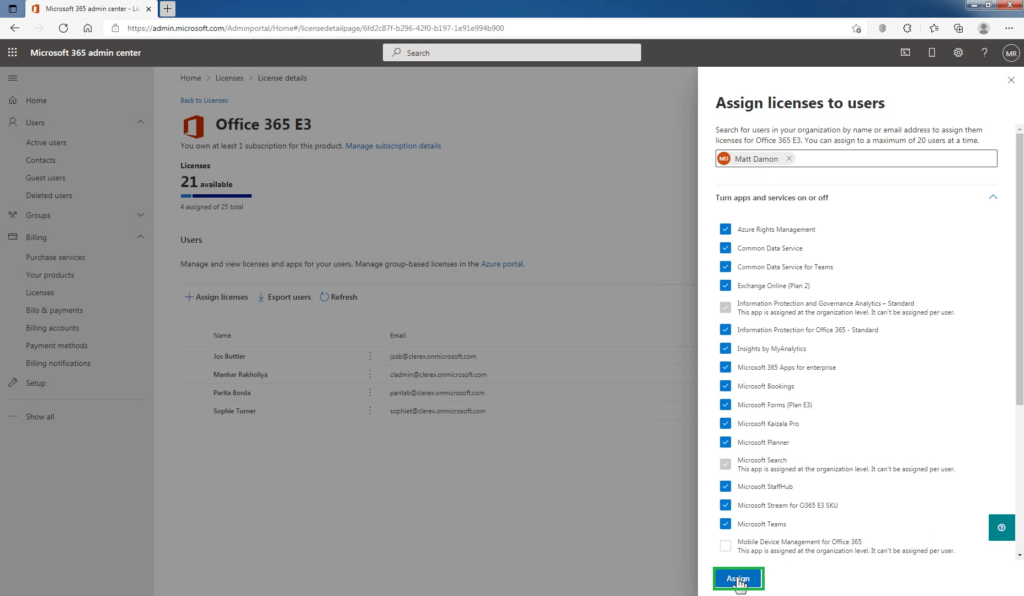Screen dimensions: 1024x596
Task: Click Export users in the toolbar
Action: pyautogui.click(x=284, y=297)
